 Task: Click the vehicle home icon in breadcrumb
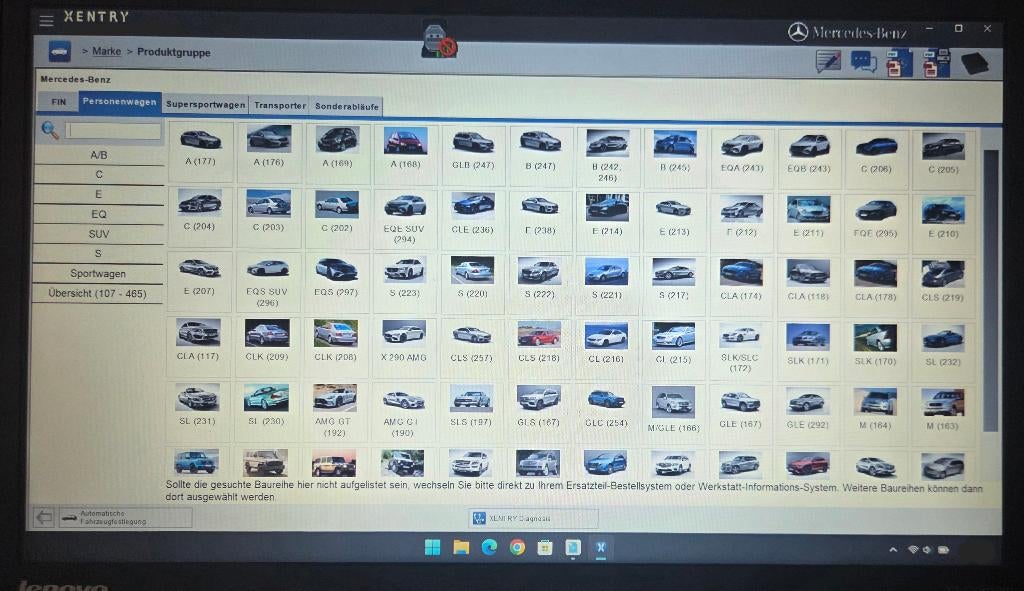coord(60,50)
